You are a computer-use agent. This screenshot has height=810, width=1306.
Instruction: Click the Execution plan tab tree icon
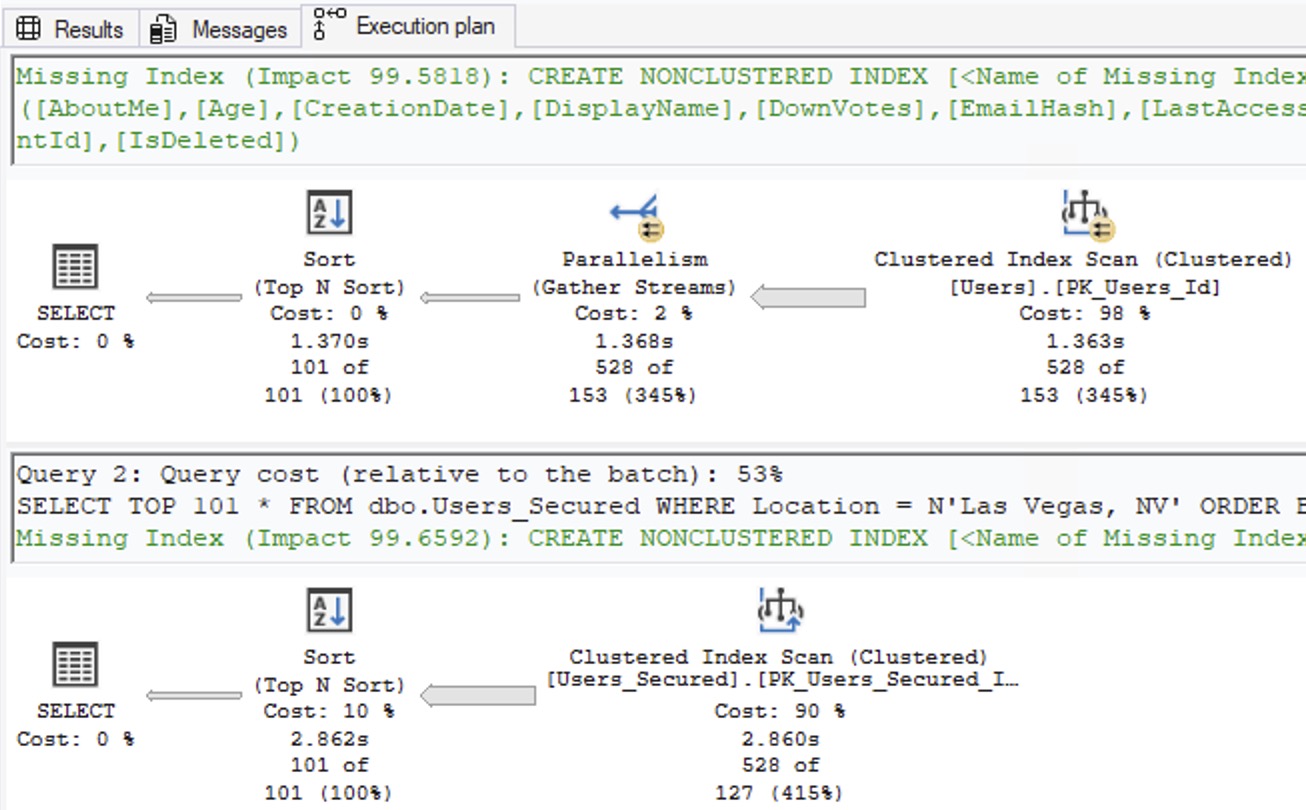pyautogui.click(x=329, y=25)
